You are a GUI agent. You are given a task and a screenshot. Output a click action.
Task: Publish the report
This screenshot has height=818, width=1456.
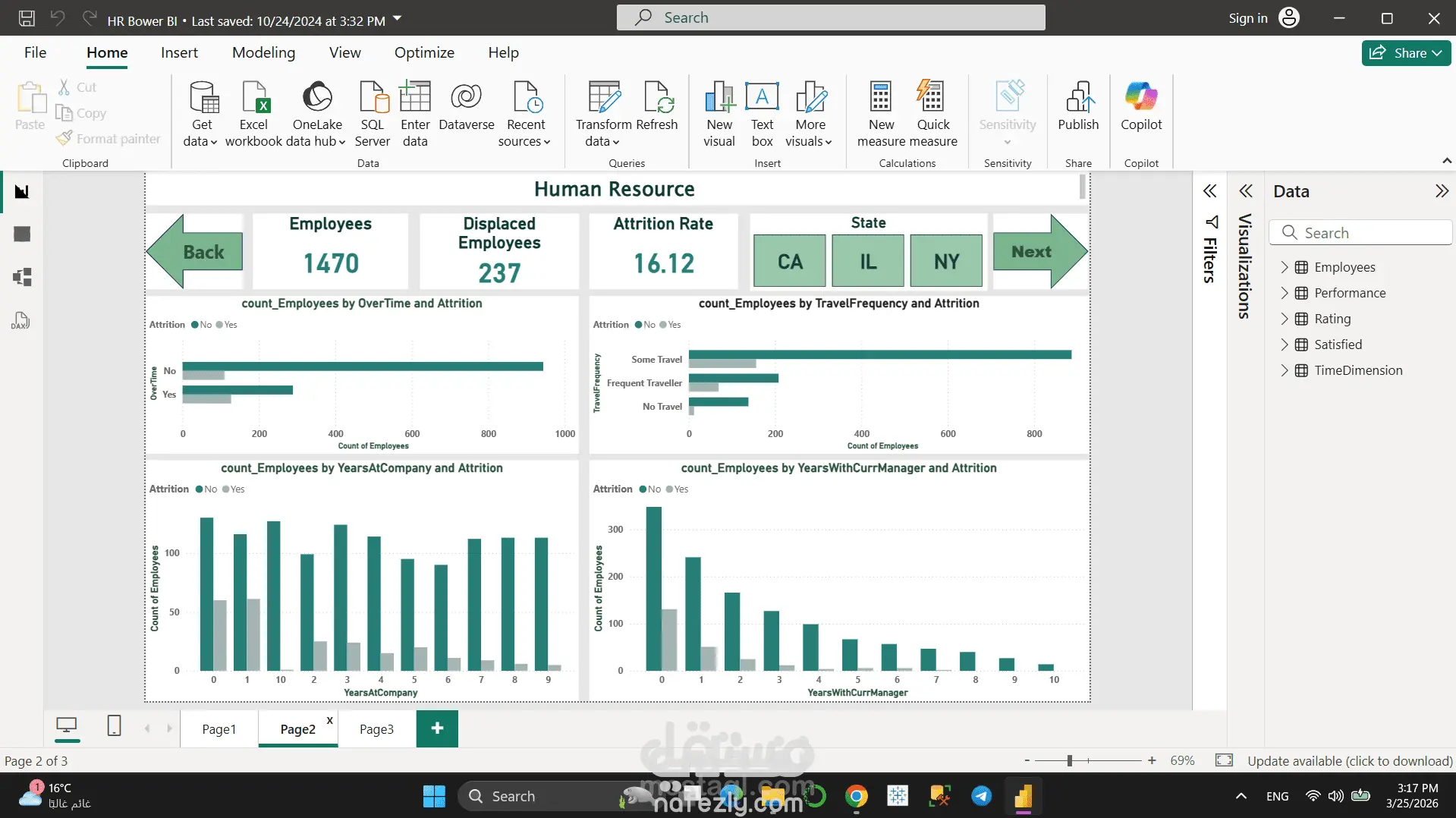click(1078, 106)
